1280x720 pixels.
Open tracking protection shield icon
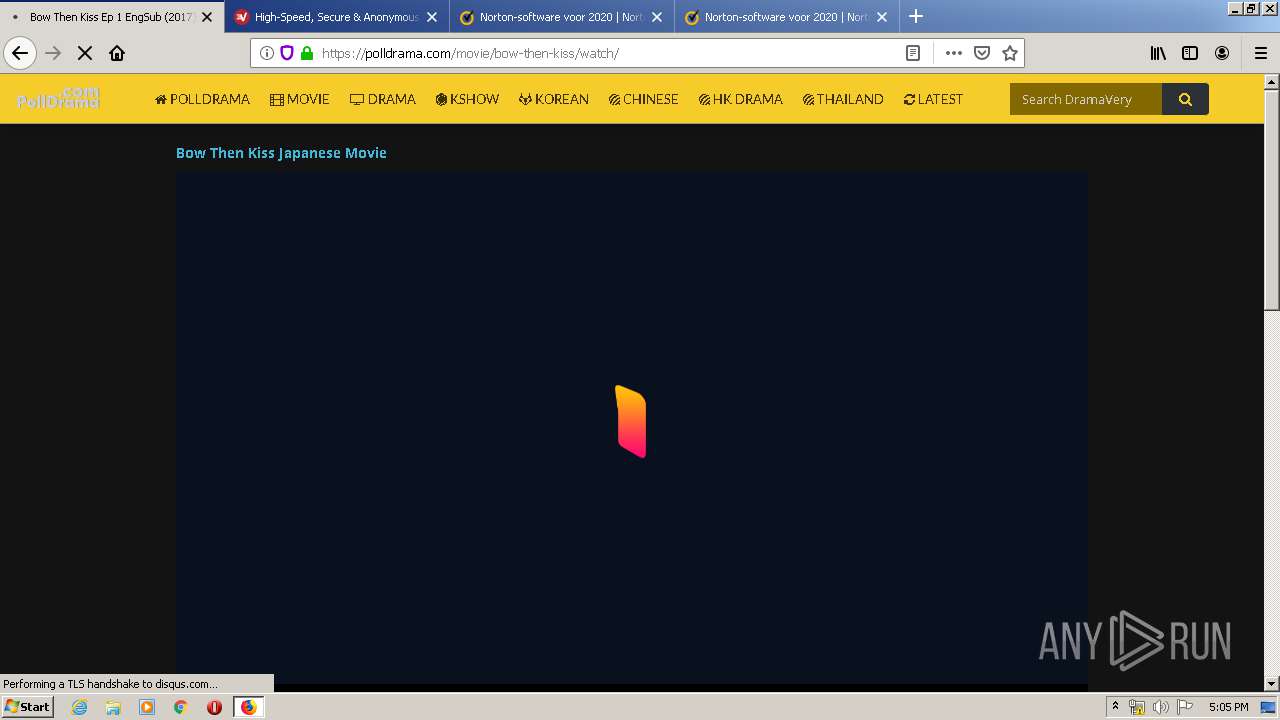point(287,53)
